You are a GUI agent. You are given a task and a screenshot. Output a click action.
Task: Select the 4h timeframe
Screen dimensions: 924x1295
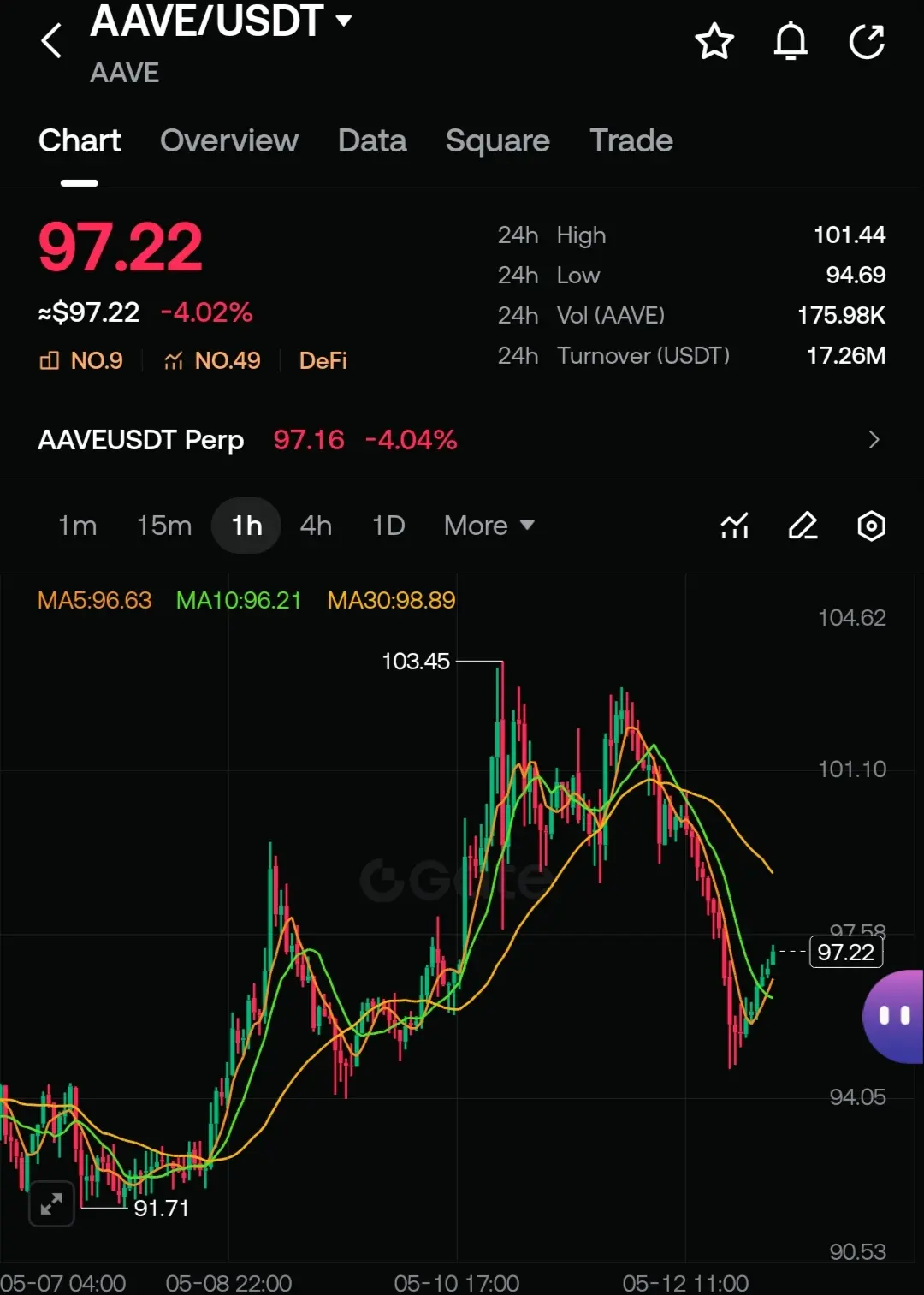pos(316,526)
